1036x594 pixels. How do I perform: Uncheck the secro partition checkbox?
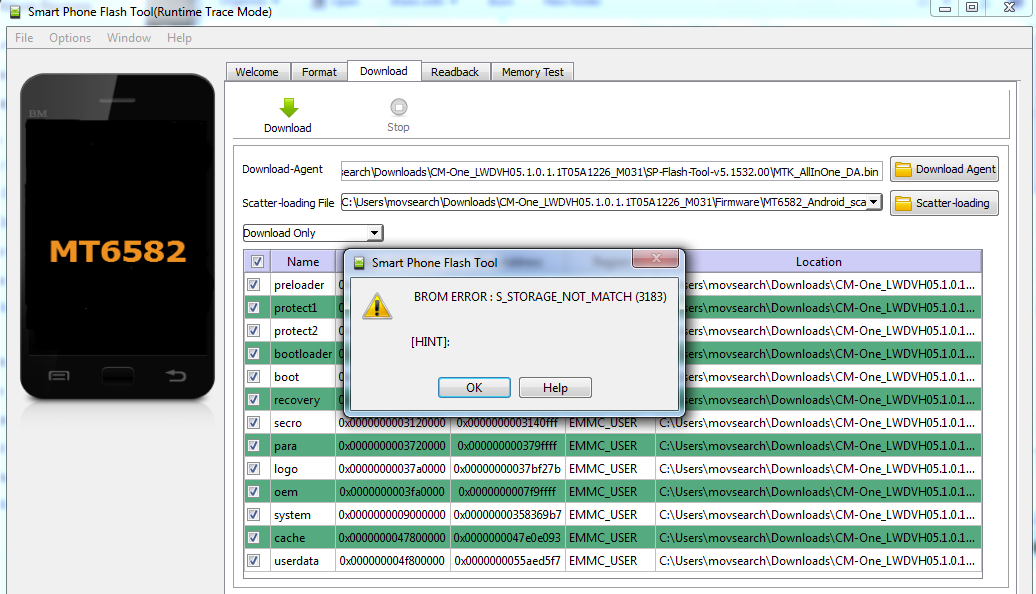tap(253, 423)
